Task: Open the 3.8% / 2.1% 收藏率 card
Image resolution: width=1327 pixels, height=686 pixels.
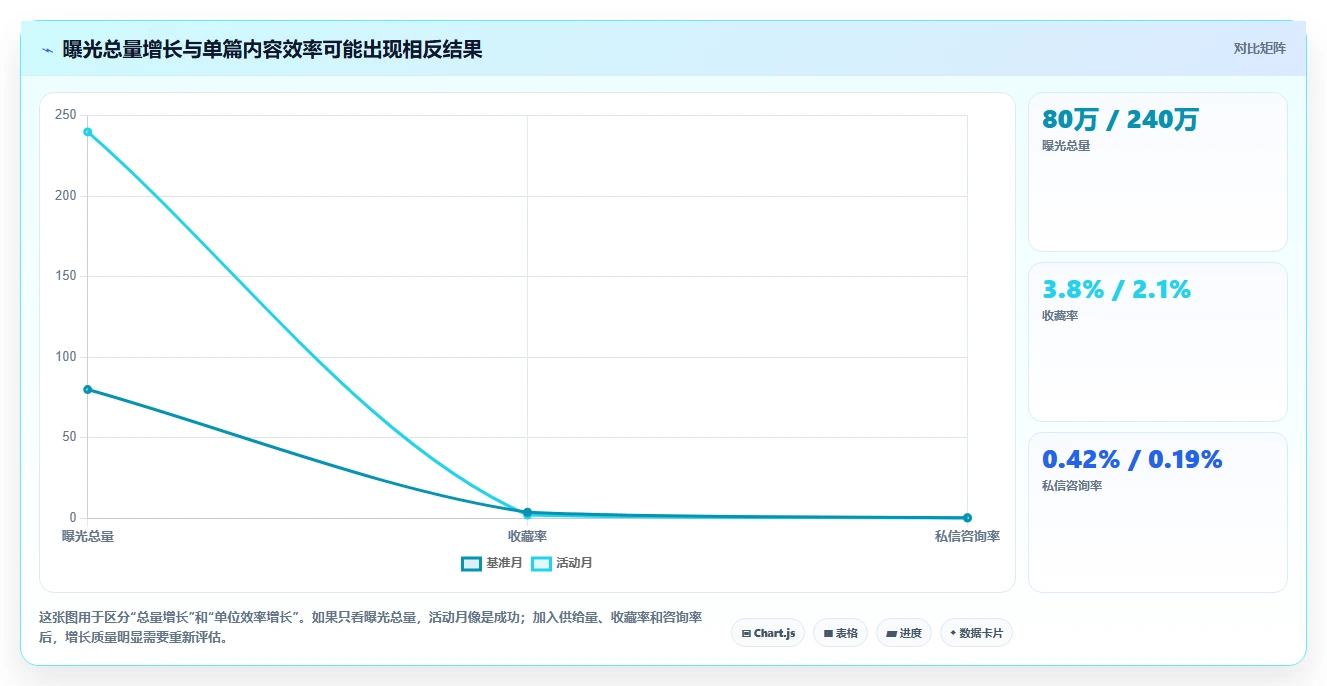Action: coord(1157,342)
